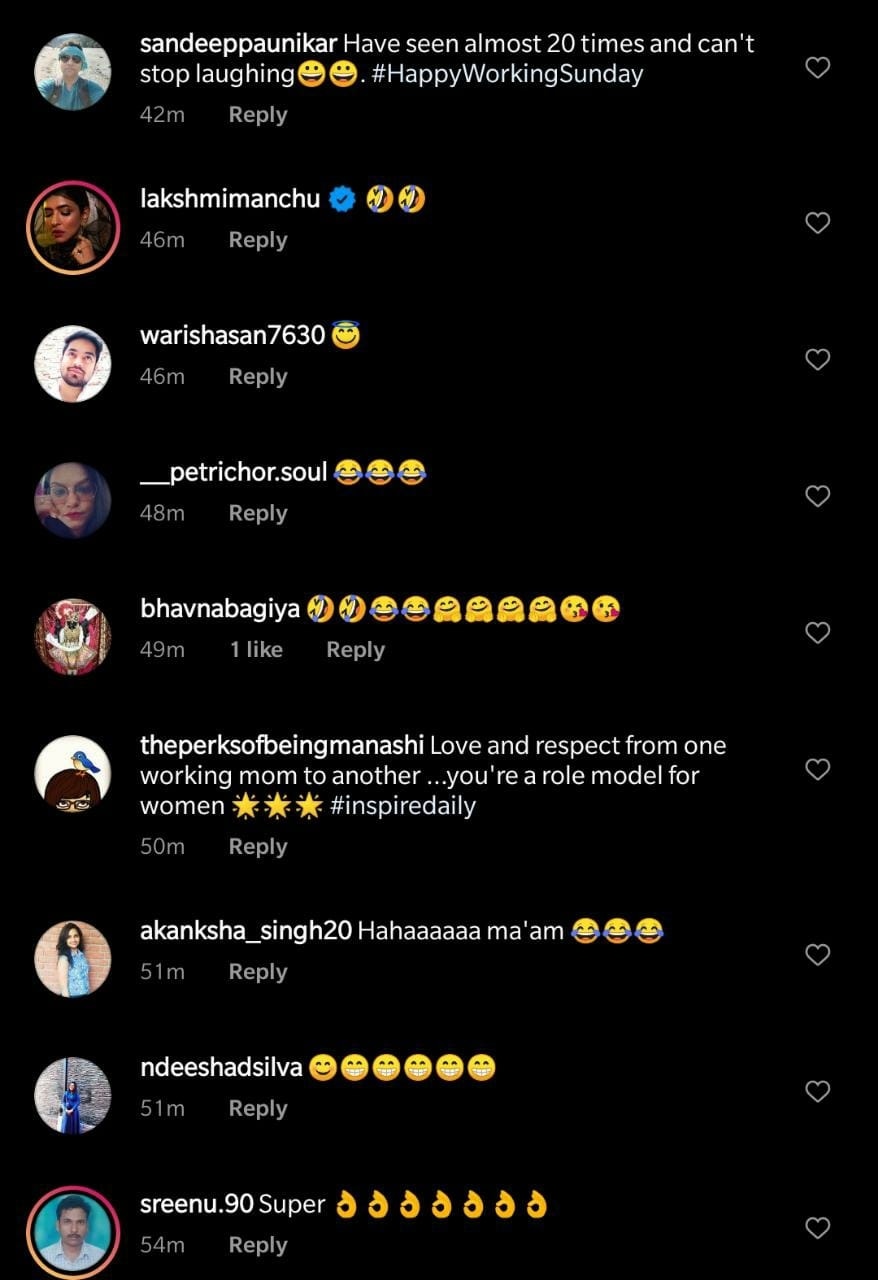Screen dimensions: 878x1280
Task: Like theperksofbeingmanashi's comment
Action: (x=818, y=769)
